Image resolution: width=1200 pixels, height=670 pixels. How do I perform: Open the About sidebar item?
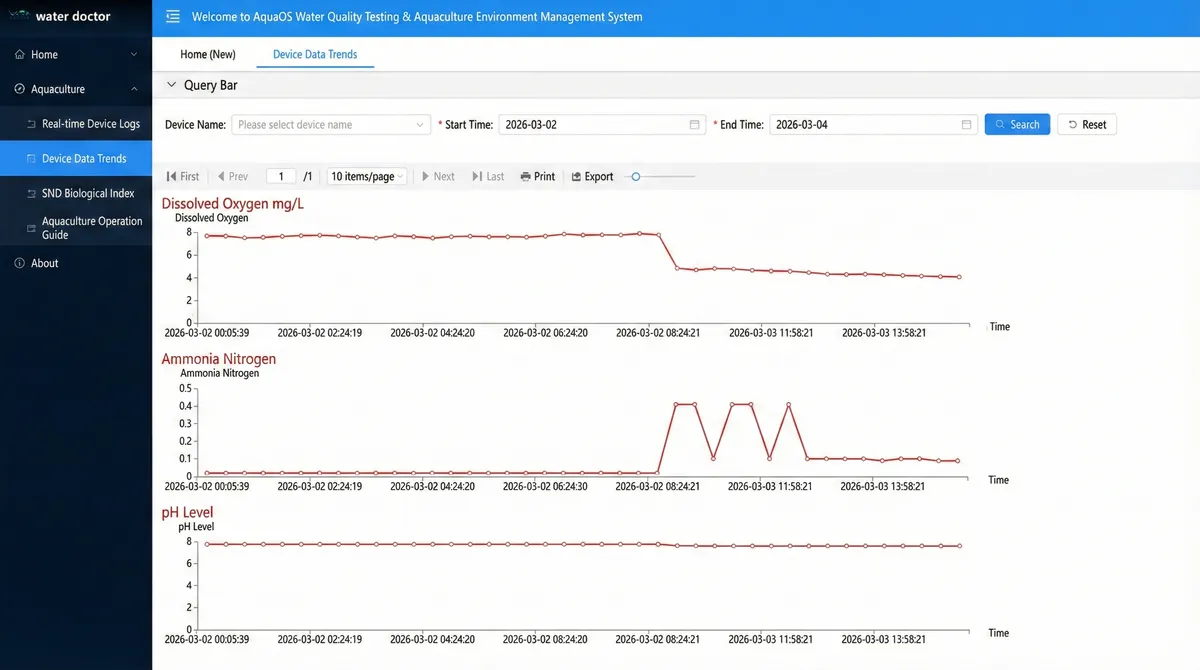[x=45, y=263]
